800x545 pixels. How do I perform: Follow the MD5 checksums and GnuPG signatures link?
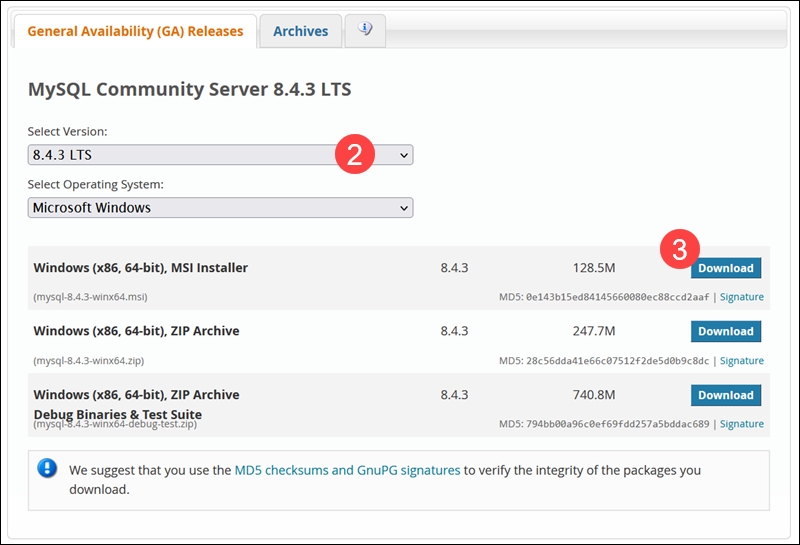click(347, 470)
